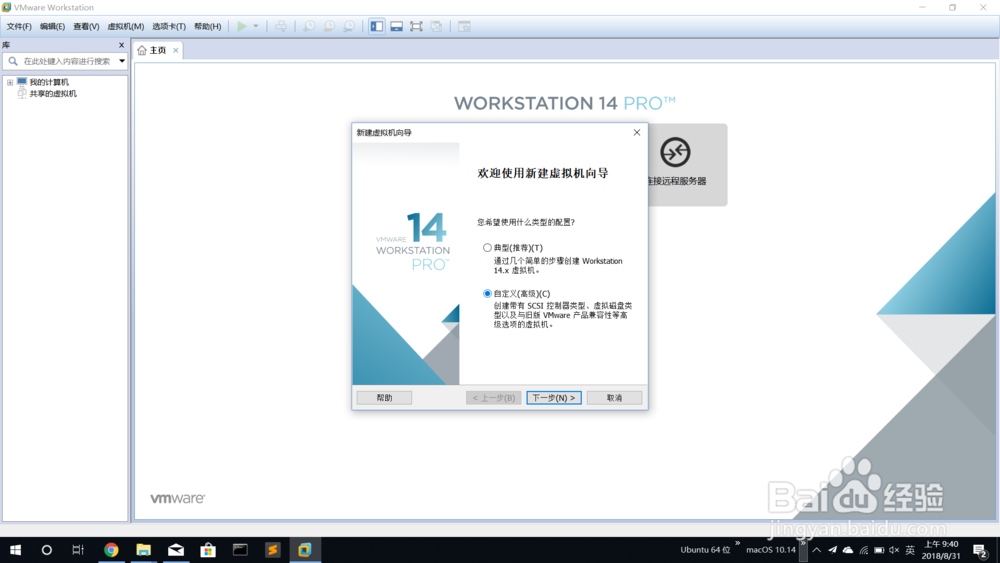Open the Windows Start menu
The image size is (1000, 563).
pos(15,550)
